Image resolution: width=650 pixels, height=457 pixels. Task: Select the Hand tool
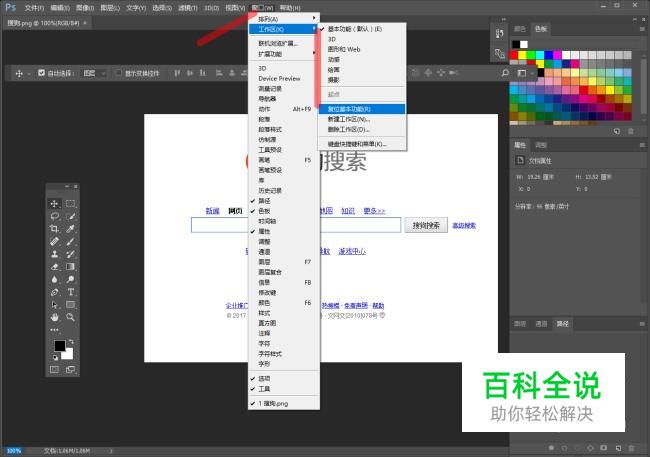coord(54,318)
